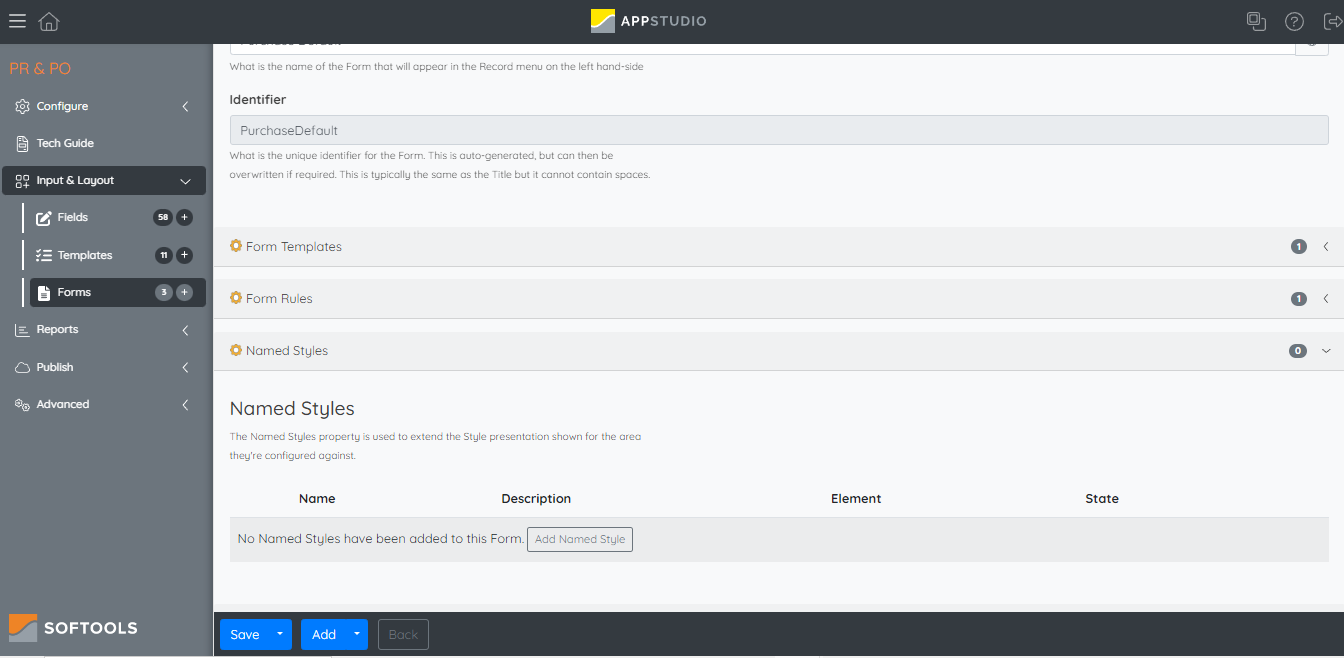Click the Forms count badge 3
This screenshot has height=658, width=1344.
(x=164, y=292)
